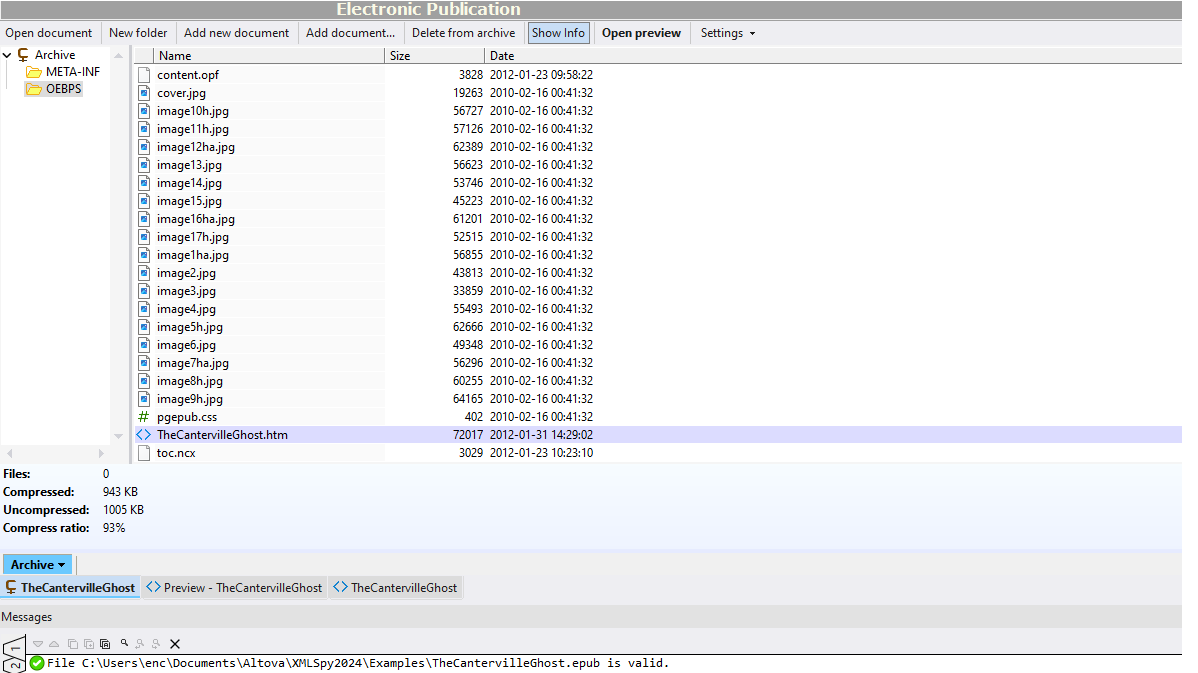Open the Settings dropdown menu
The height and width of the screenshot is (673, 1198).
[726, 32]
